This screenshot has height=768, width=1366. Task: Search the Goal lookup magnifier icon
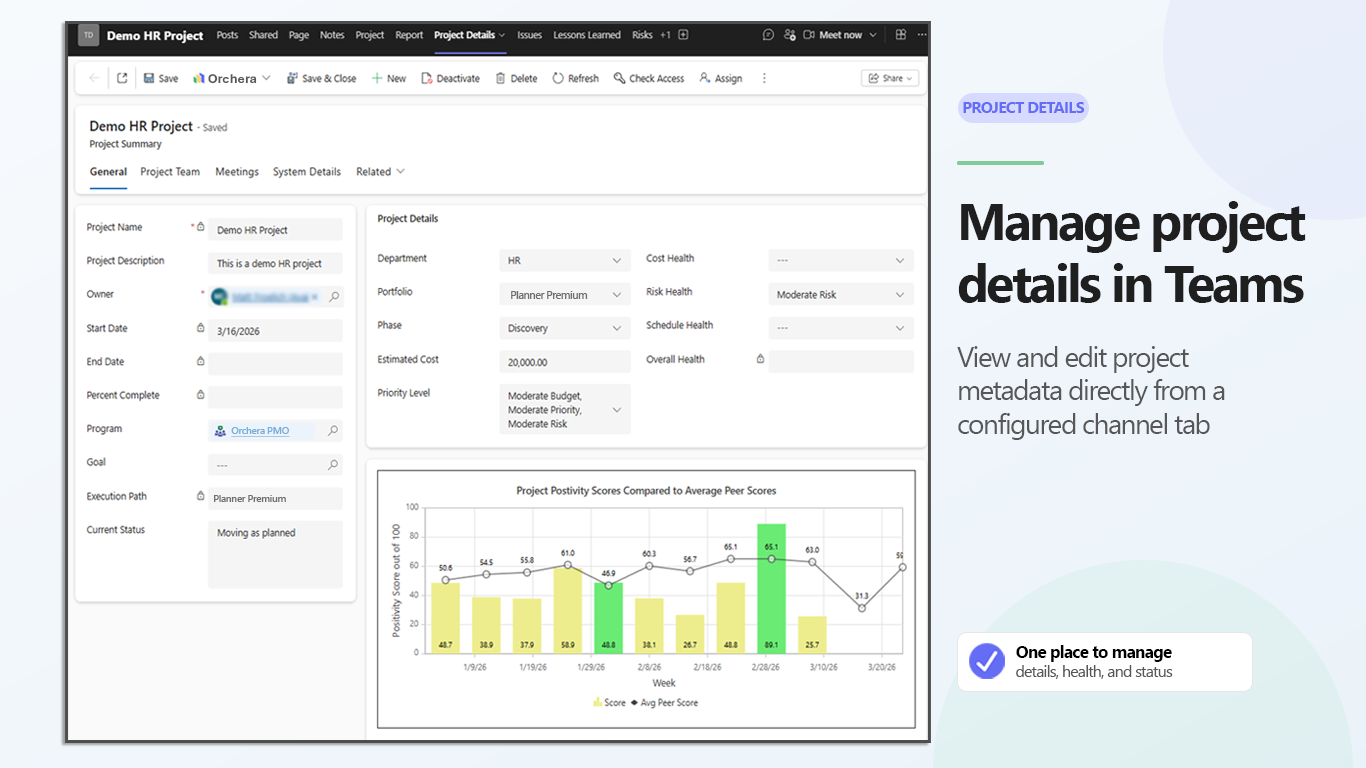334,465
